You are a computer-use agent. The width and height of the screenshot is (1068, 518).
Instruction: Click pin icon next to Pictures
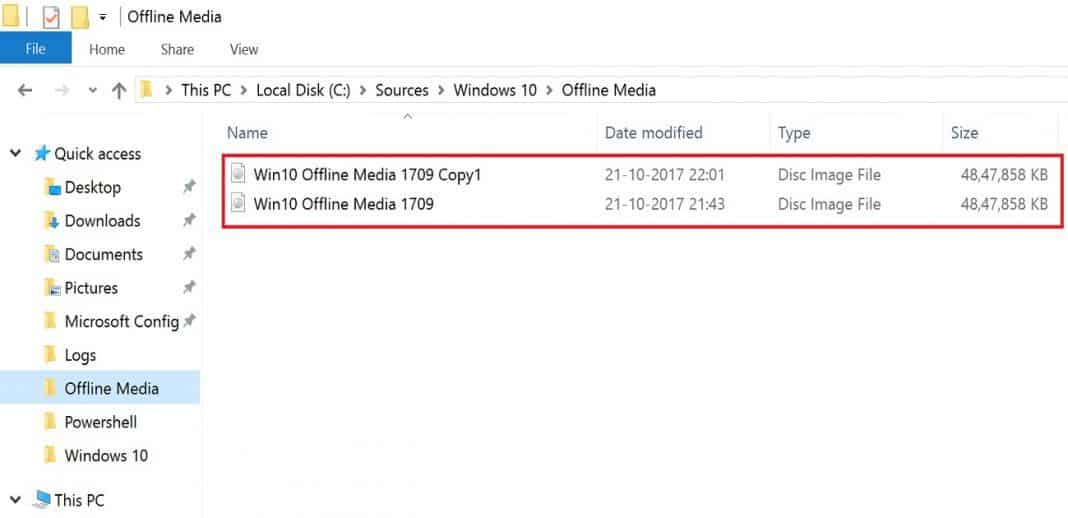click(189, 287)
